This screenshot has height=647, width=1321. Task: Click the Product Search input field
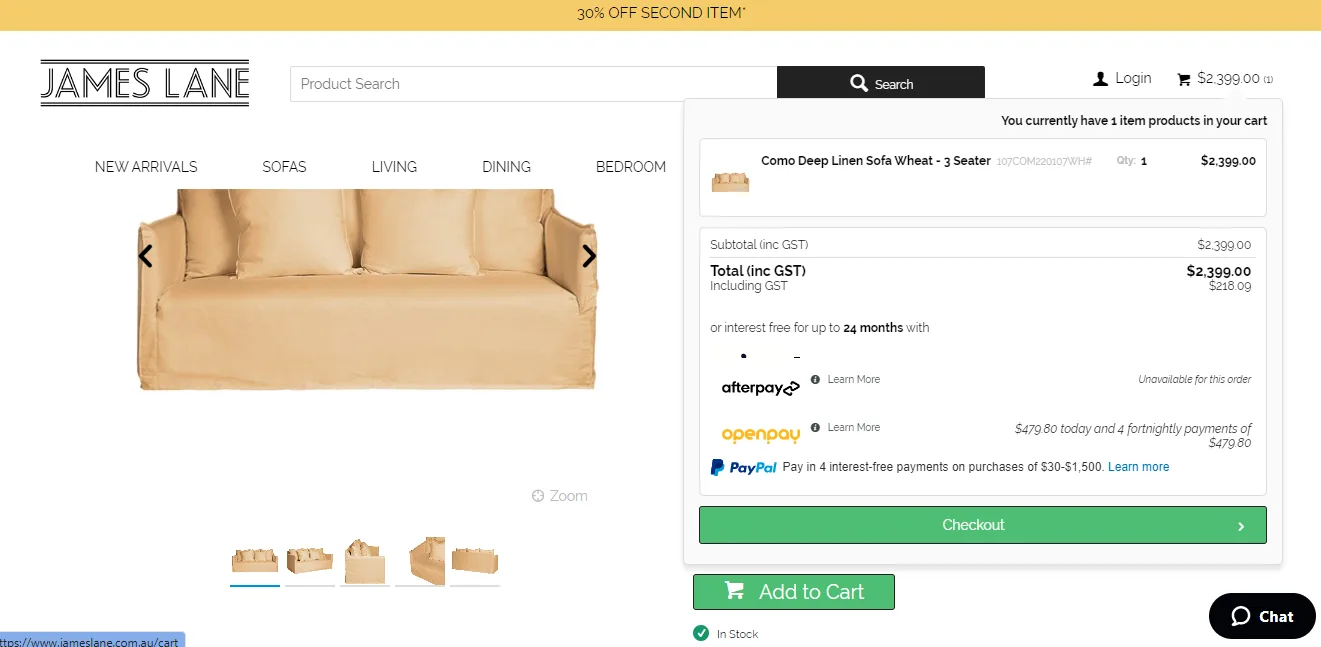click(533, 84)
